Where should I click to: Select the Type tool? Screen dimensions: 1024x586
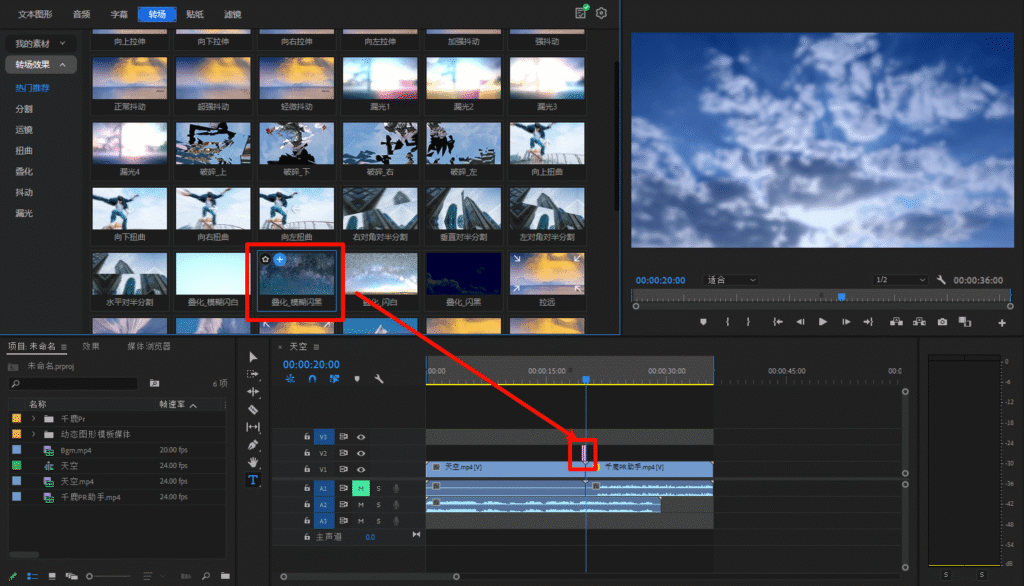(253, 480)
